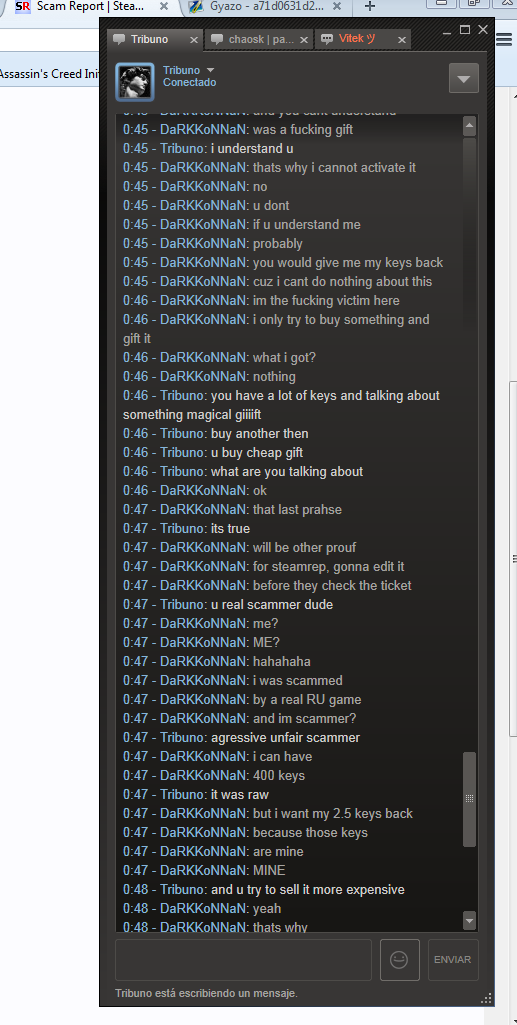Image resolution: width=517 pixels, height=1025 pixels.
Task: Switch to the chaosk chat tab
Action: click(259, 40)
